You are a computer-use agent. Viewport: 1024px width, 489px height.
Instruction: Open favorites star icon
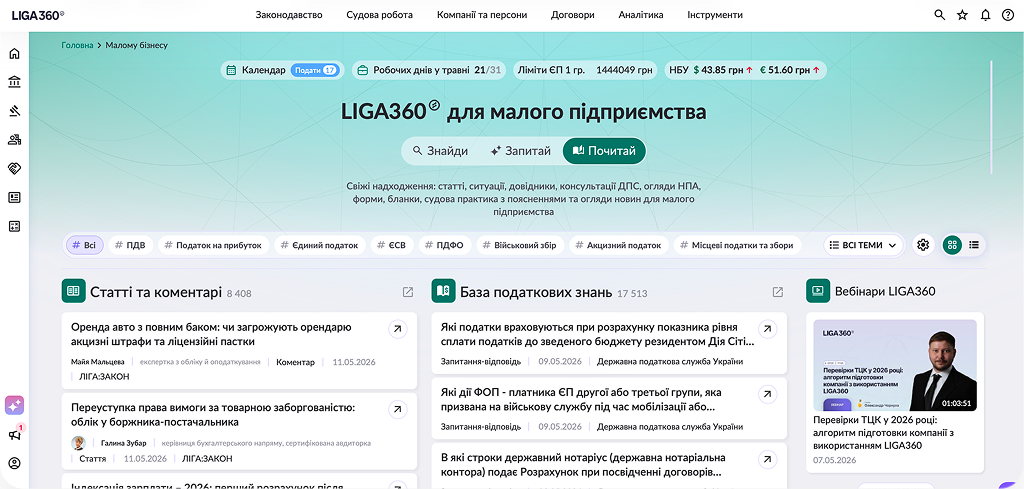pos(963,15)
